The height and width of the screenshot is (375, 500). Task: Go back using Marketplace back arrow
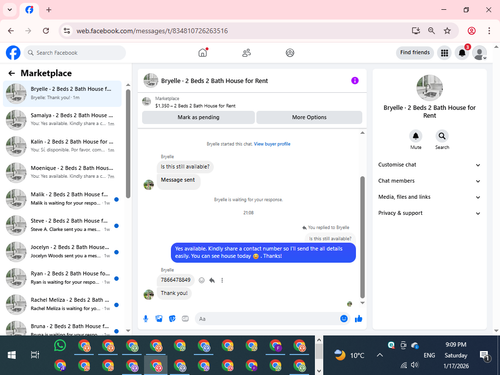click(12, 73)
